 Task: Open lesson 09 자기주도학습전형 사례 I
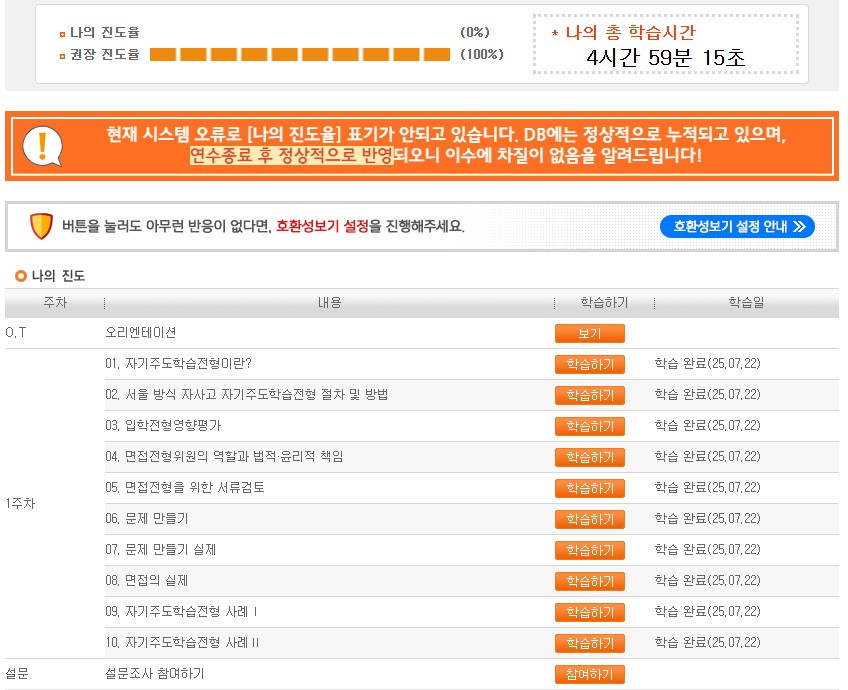tap(590, 612)
